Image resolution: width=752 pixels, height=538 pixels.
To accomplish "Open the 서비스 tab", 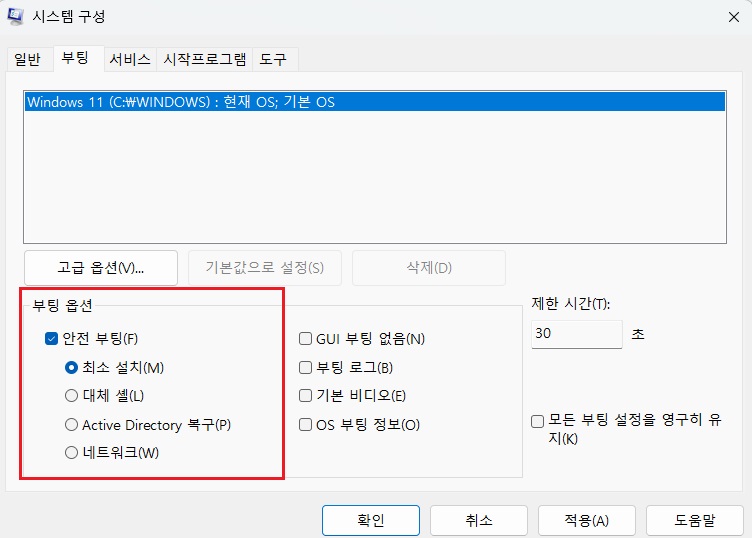I will tap(130, 59).
